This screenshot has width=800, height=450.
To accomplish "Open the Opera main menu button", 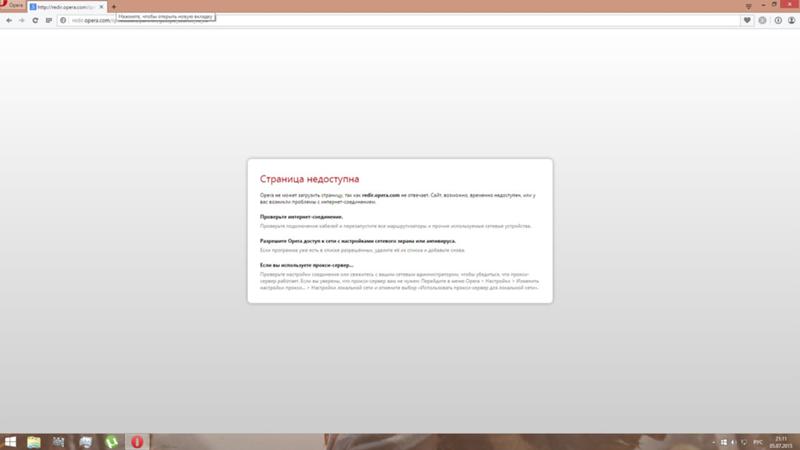I will (12, 5).
